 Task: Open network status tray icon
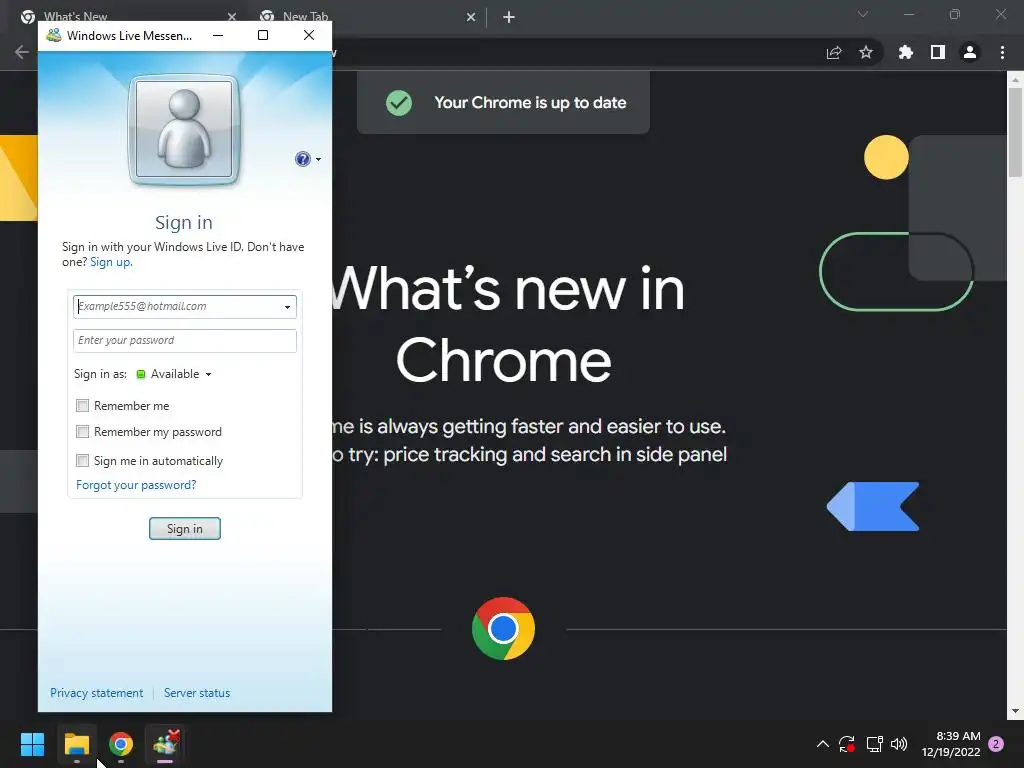874,744
